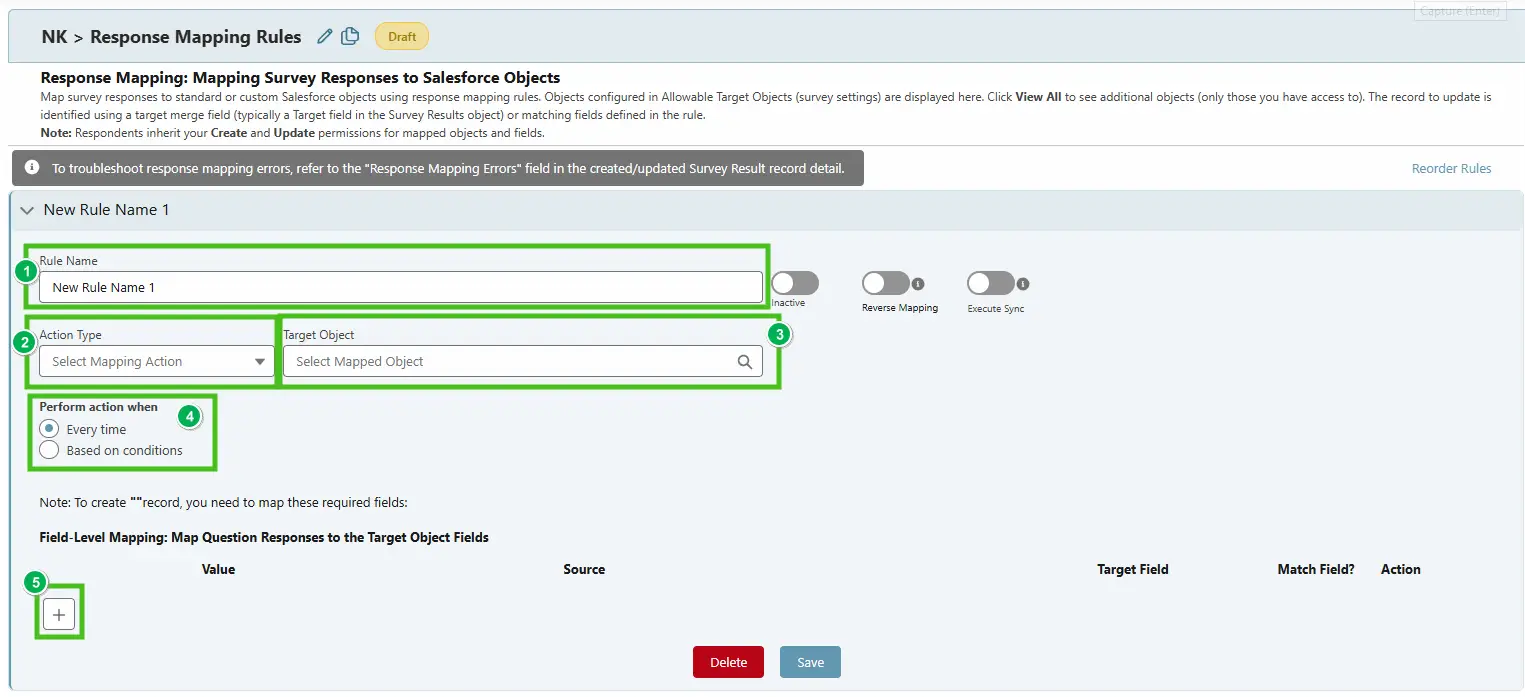Open Reorder Rules
Screen dimensions: 1525x697
(1451, 168)
